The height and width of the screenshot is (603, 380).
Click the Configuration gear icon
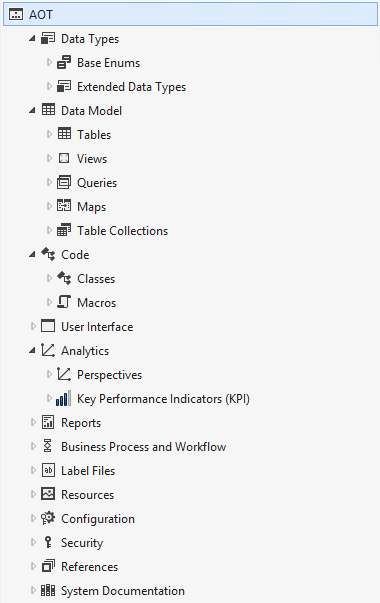click(48, 518)
